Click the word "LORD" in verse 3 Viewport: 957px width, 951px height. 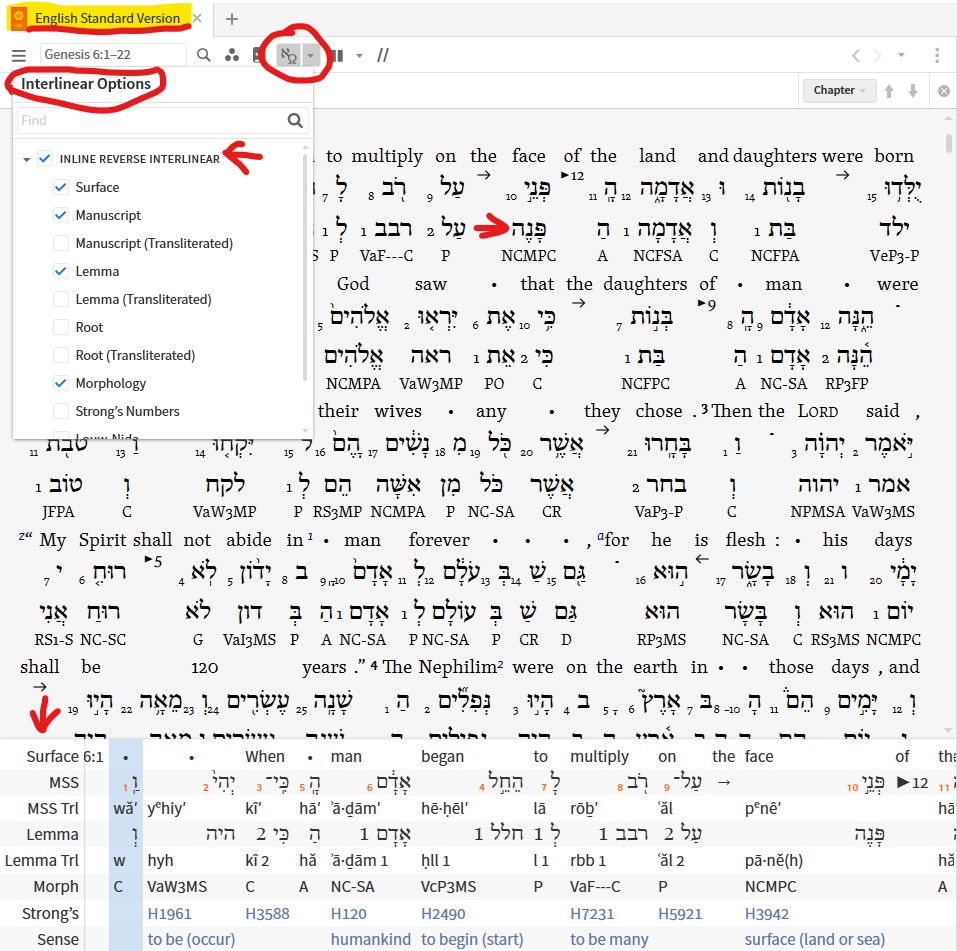(818, 411)
